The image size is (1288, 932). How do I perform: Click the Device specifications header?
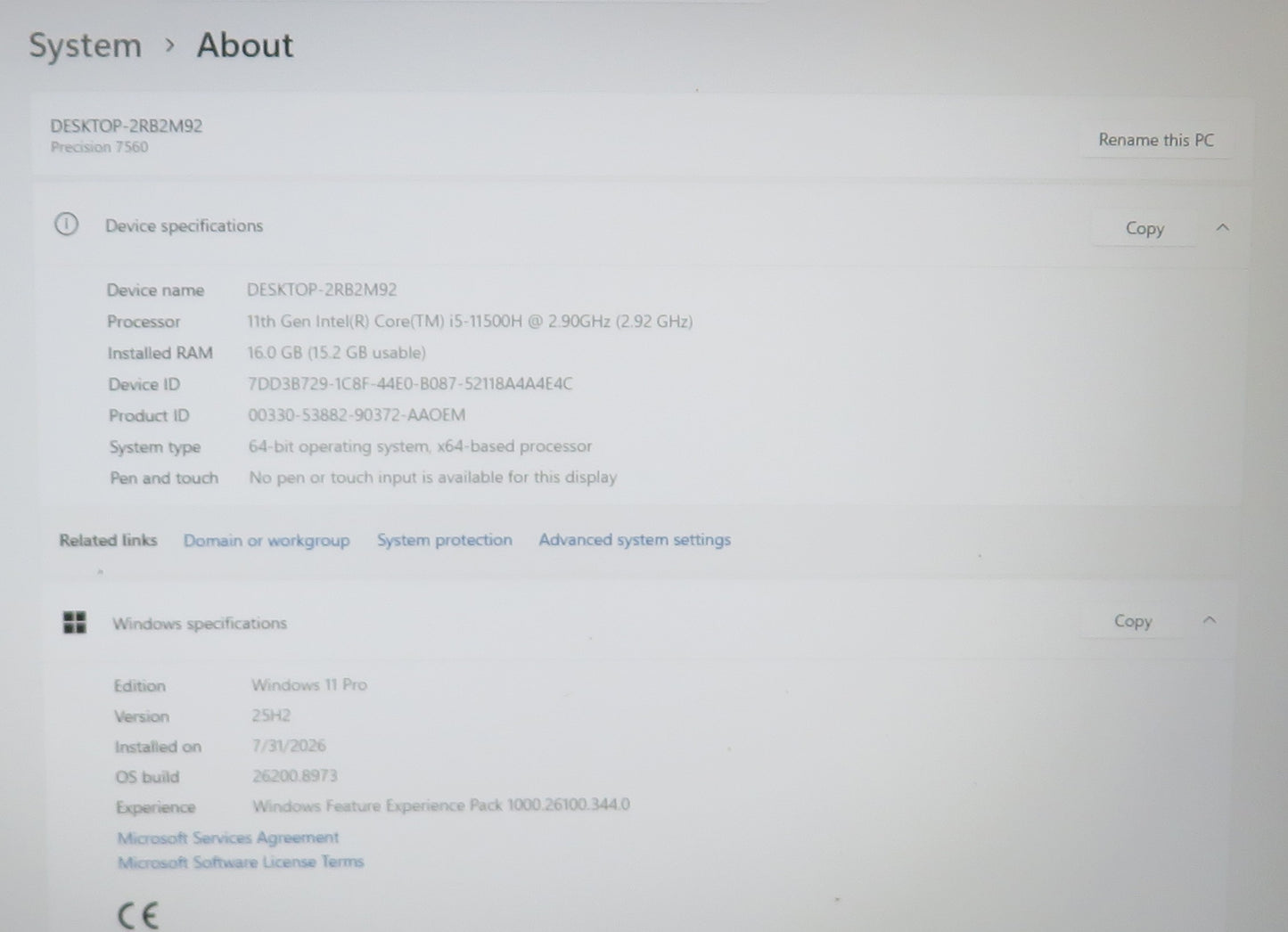(x=184, y=226)
